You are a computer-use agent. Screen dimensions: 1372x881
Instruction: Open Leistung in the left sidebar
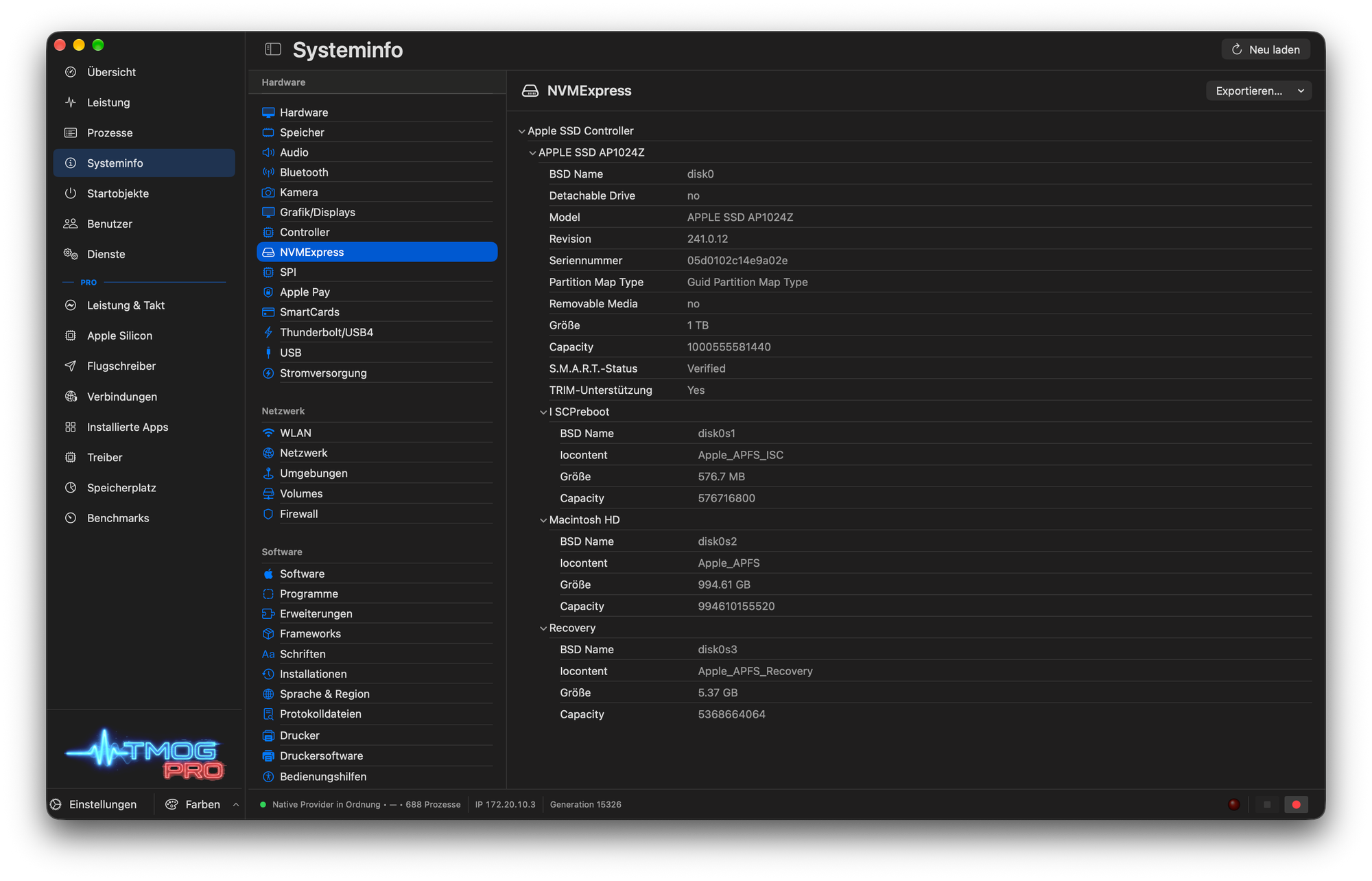[144, 102]
